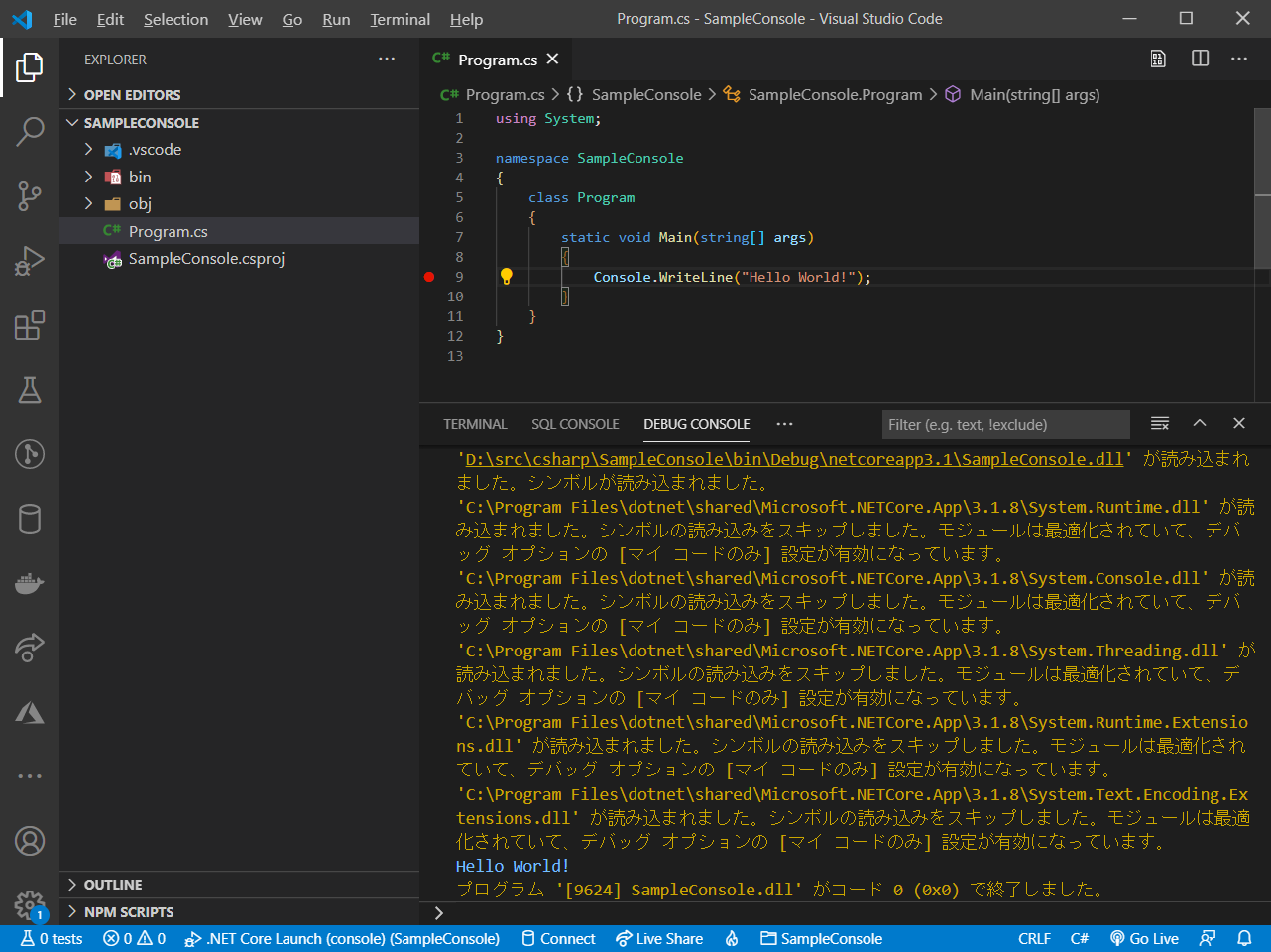Click the errors and warnings count
The width and height of the screenshot is (1271, 952).
(134, 938)
